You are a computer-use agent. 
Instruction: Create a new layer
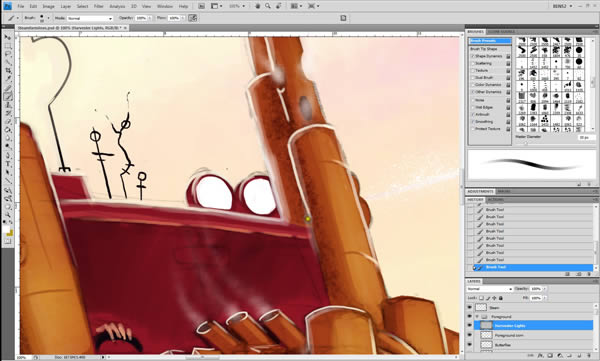(x=579, y=356)
